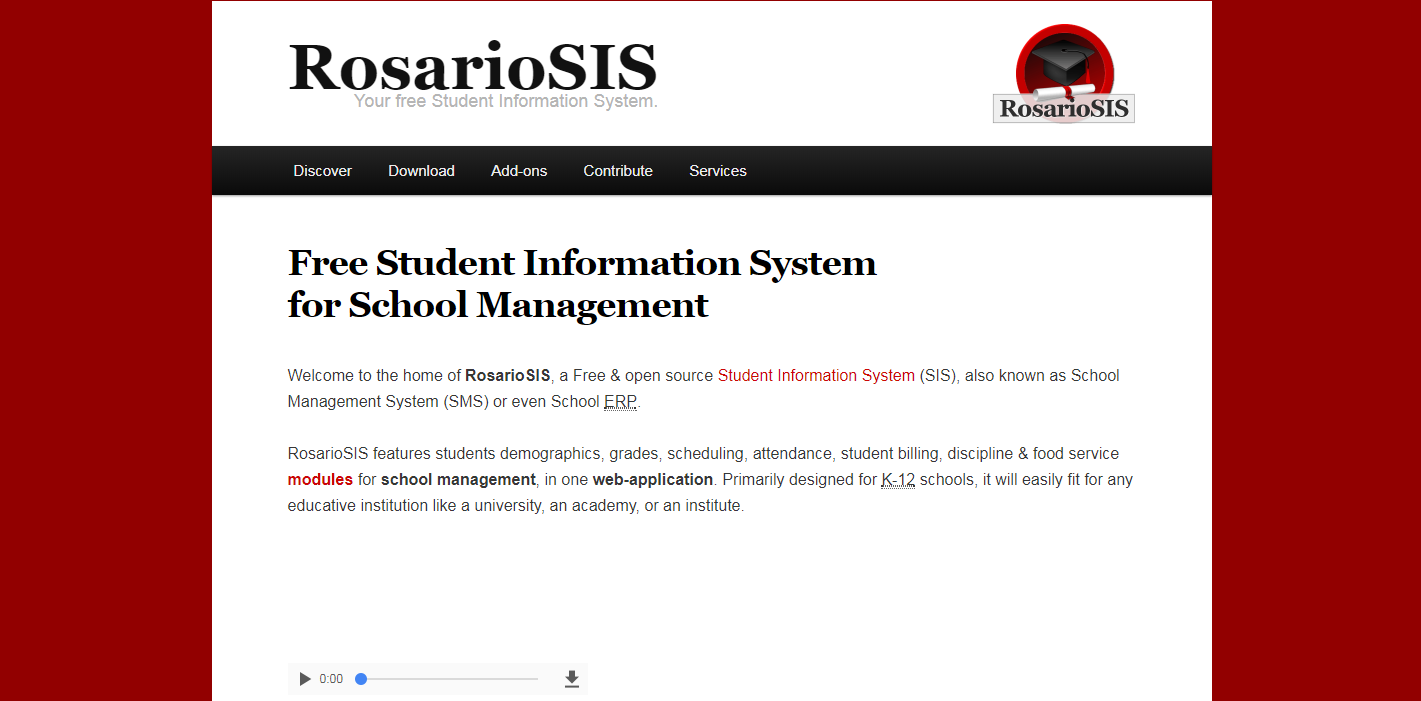This screenshot has width=1421, height=701.
Task: Click the ERP abbreviation
Action: click(620, 402)
